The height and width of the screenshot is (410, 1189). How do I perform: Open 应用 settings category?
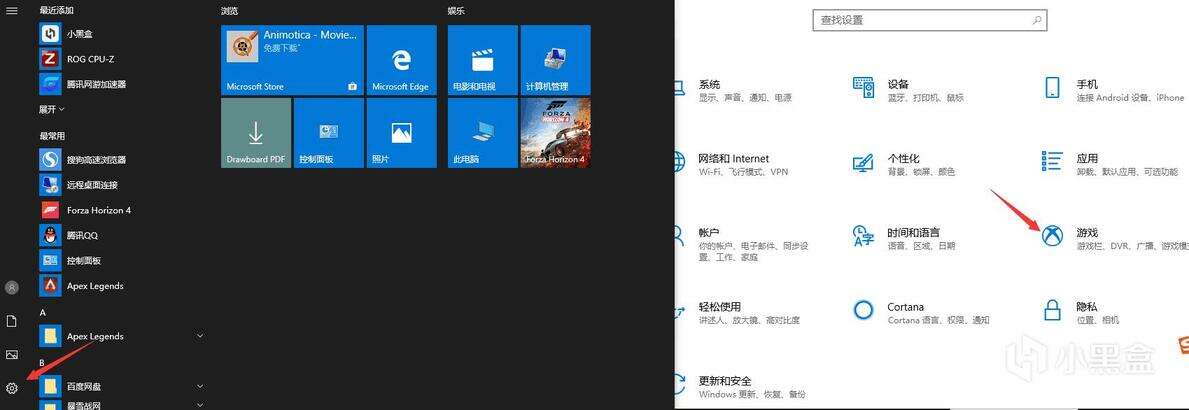click(1112, 164)
